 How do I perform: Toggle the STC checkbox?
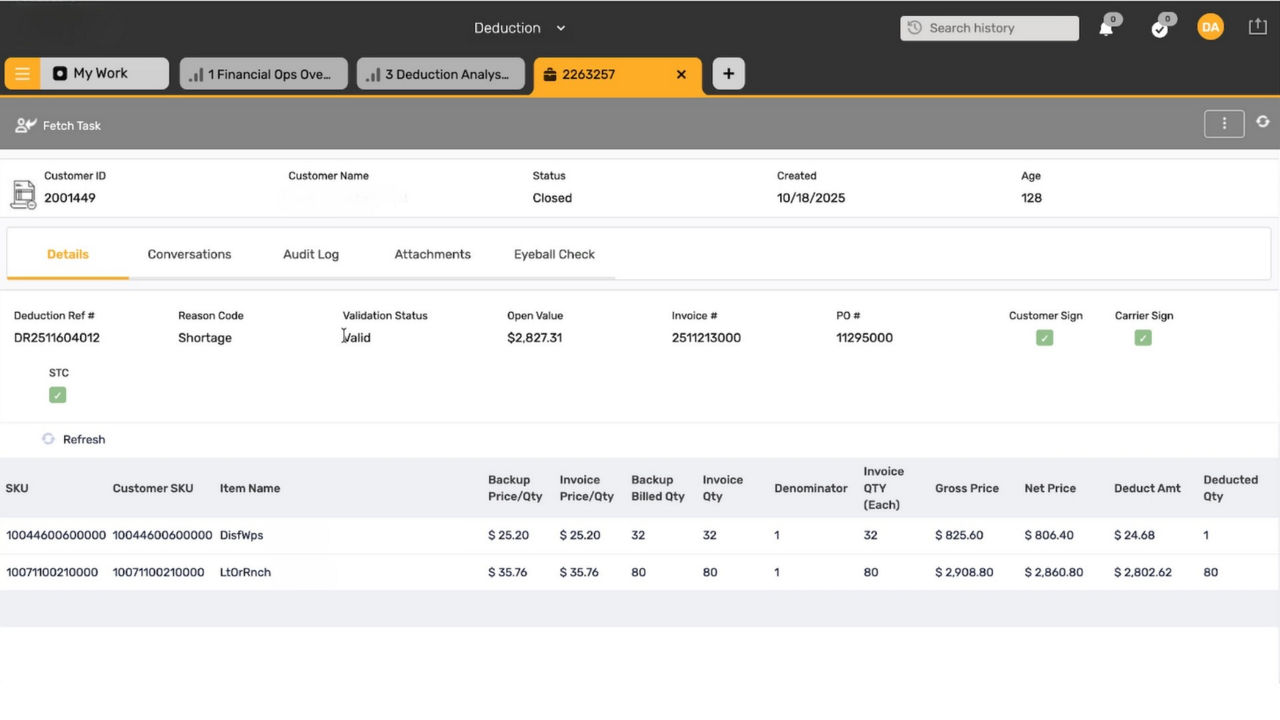[x=57, y=395]
